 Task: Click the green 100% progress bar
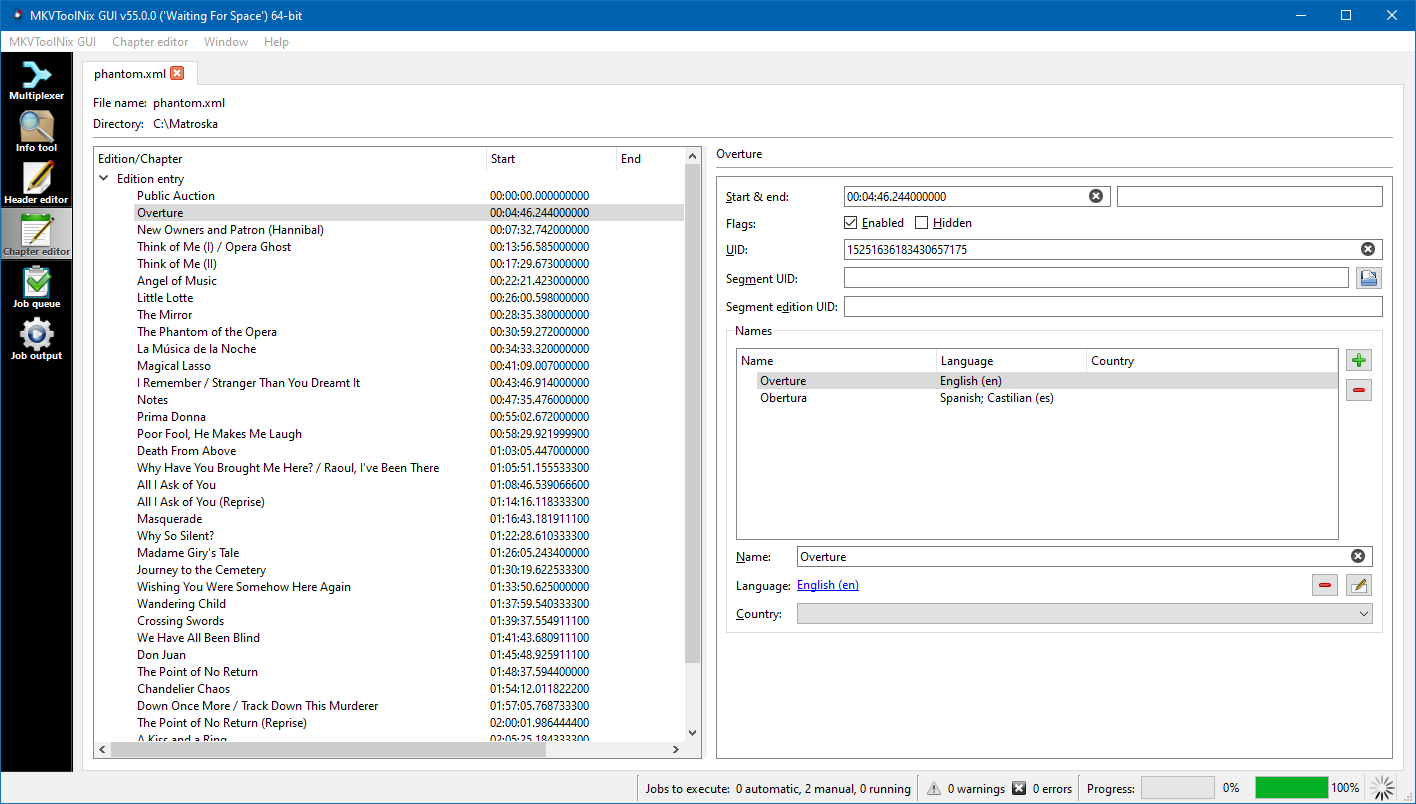coord(1291,787)
